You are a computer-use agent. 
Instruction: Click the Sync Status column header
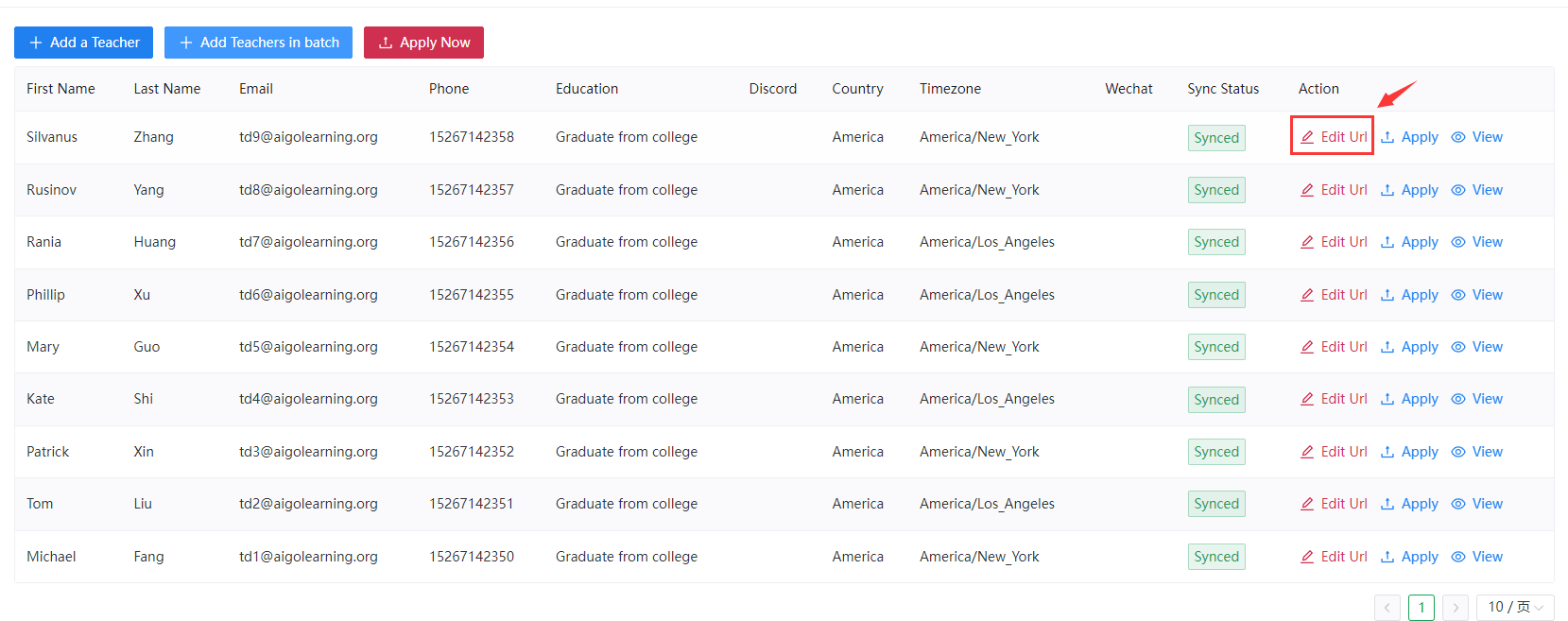tap(1223, 89)
